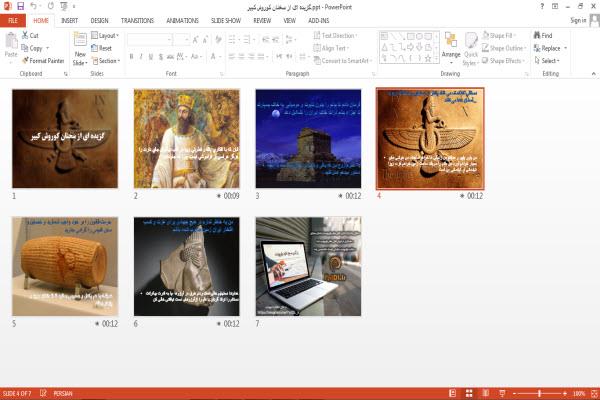Image resolution: width=600 pixels, height=400 pixels.
Task: Select slide 5 Cyrus cylinder thumbnail
Action: (65, 266)
